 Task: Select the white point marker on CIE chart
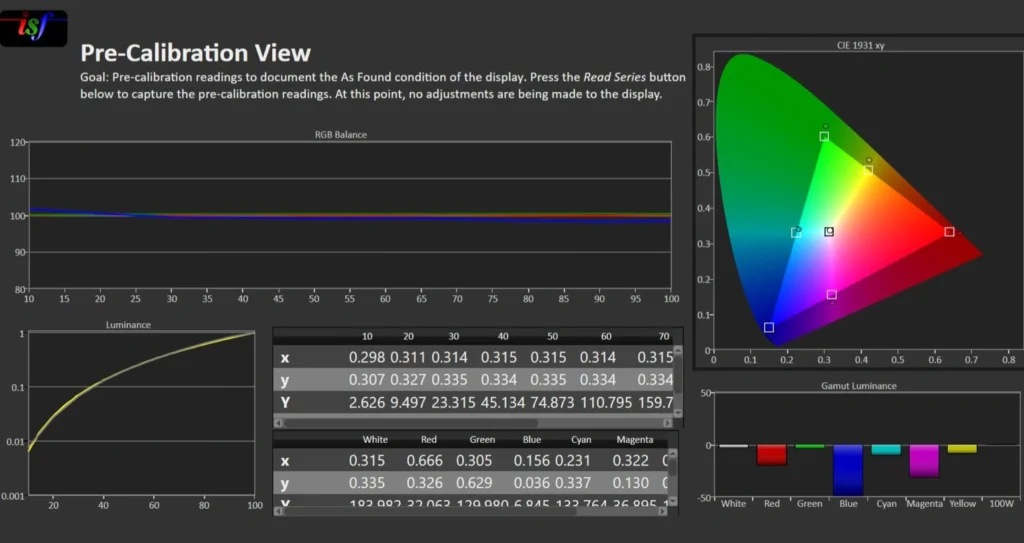click(829, 232)
